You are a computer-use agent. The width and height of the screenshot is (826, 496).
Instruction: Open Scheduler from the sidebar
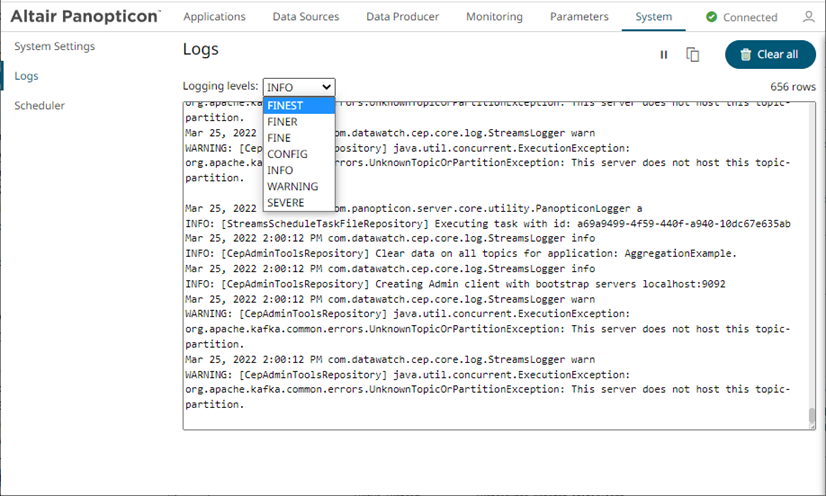tap(40, 105)
